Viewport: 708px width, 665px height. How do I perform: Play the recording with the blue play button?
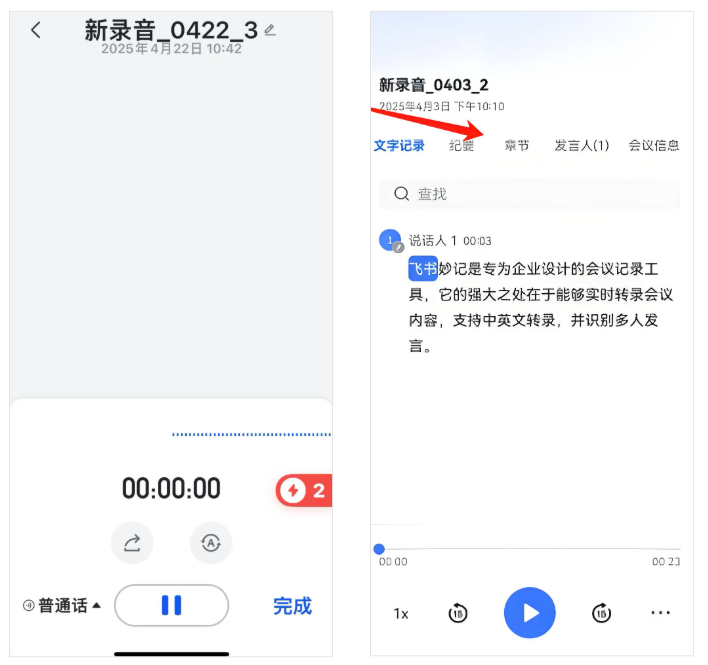pyautogui.click(x=529, y=612)
